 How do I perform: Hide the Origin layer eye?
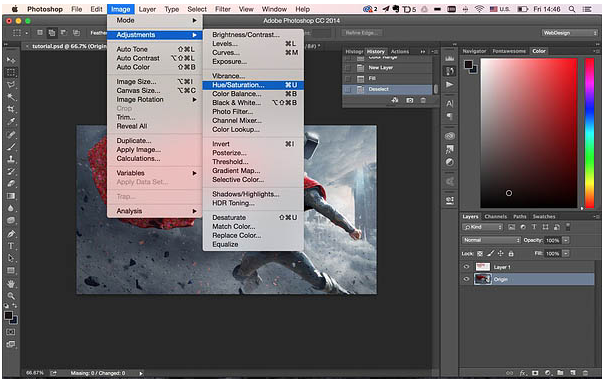(x=466, y=279)
